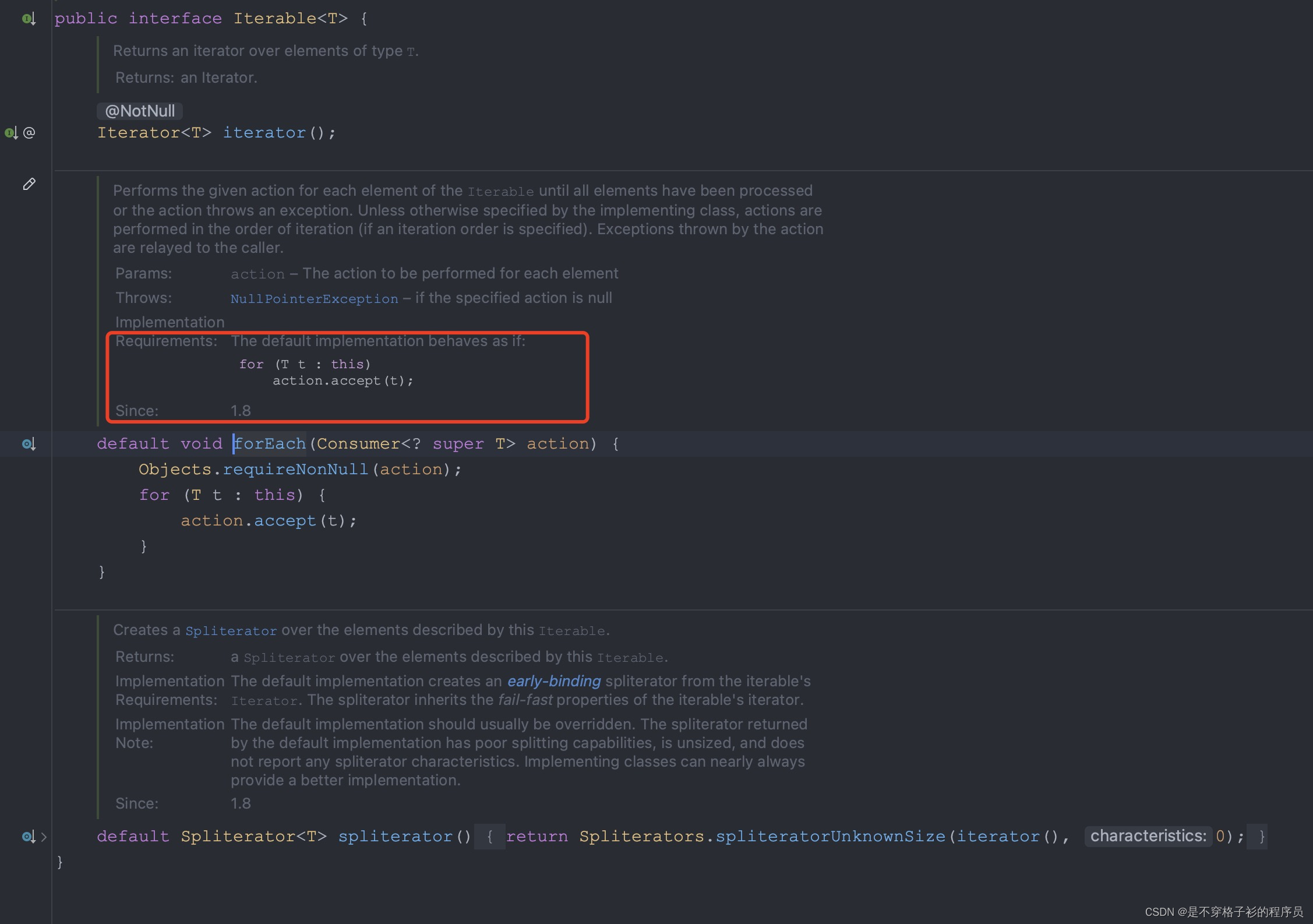Screen dimensions: 1313x924
Task: Click the spliterator method name in declaration
Action: pos(395,837)
